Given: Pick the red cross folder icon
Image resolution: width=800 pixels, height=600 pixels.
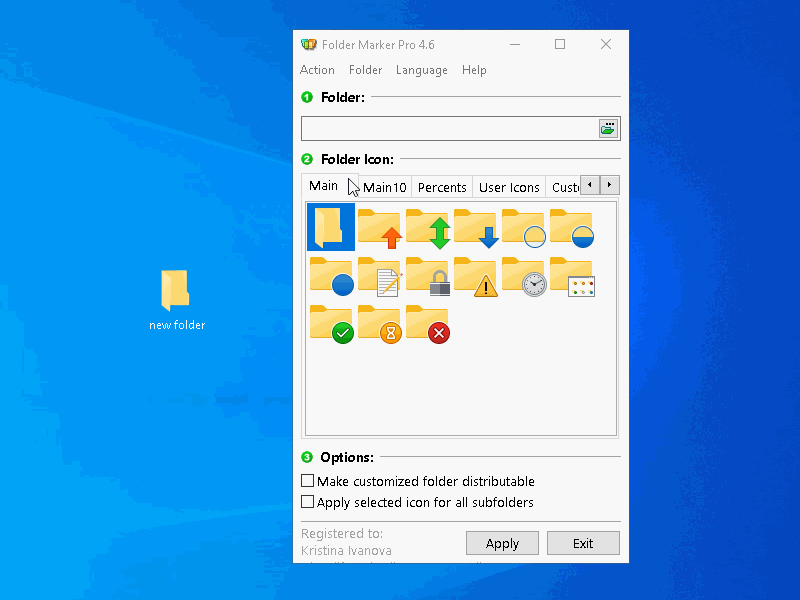Looking at the screenshot, I should (x=427, y=323).
